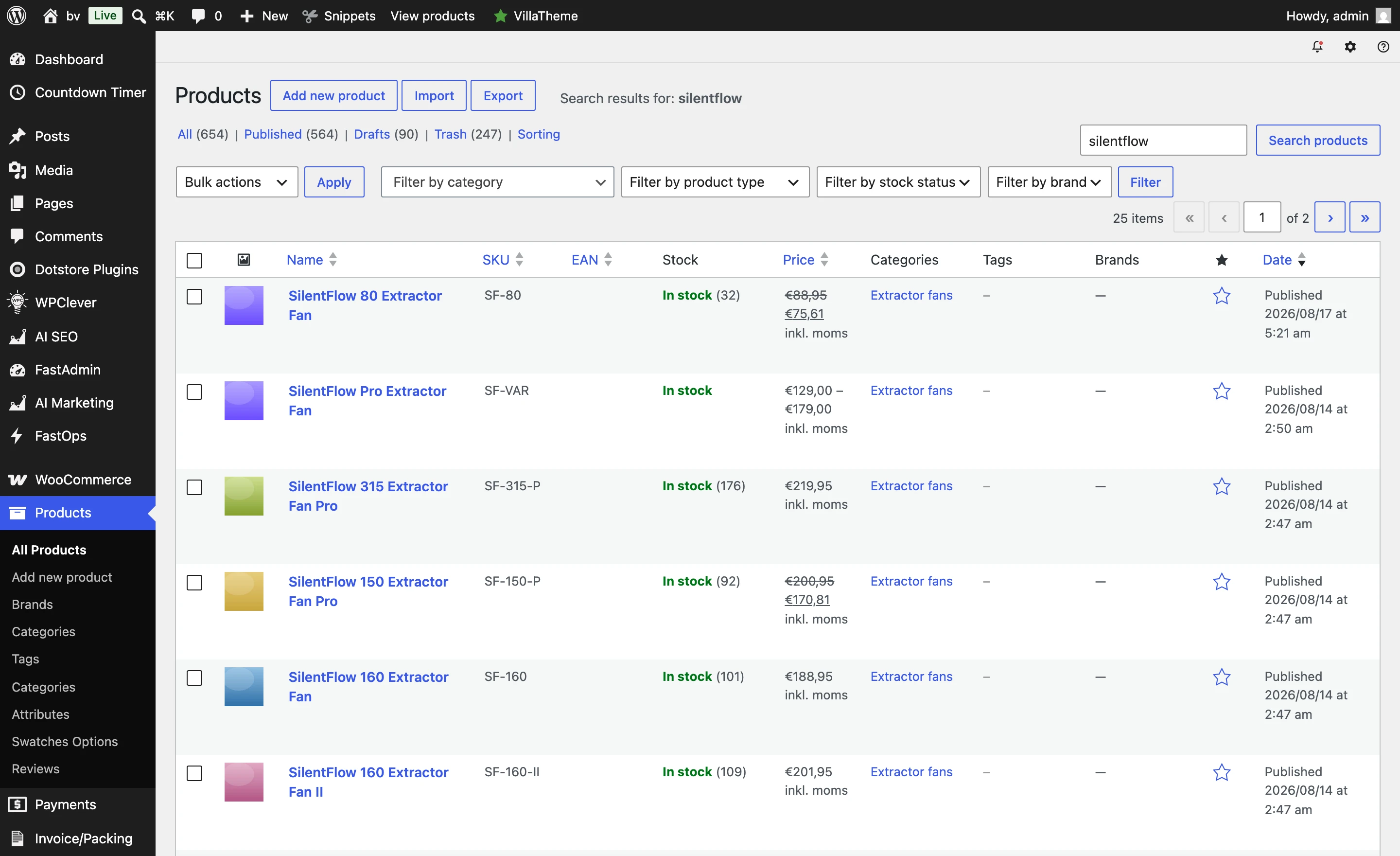Expand Filter by product type dropdown
Screen dimensions: 1400x856
[715, 182]
